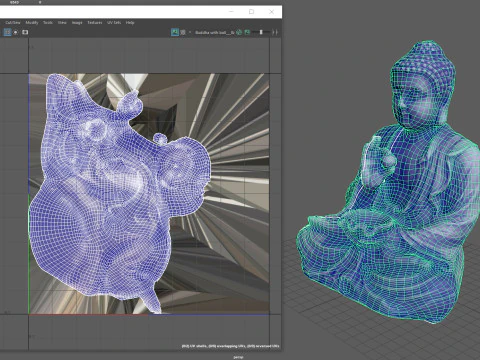Open the UV Sets menu
The height and width of the screenshot is (360, 480).
(x=114, y=23)
